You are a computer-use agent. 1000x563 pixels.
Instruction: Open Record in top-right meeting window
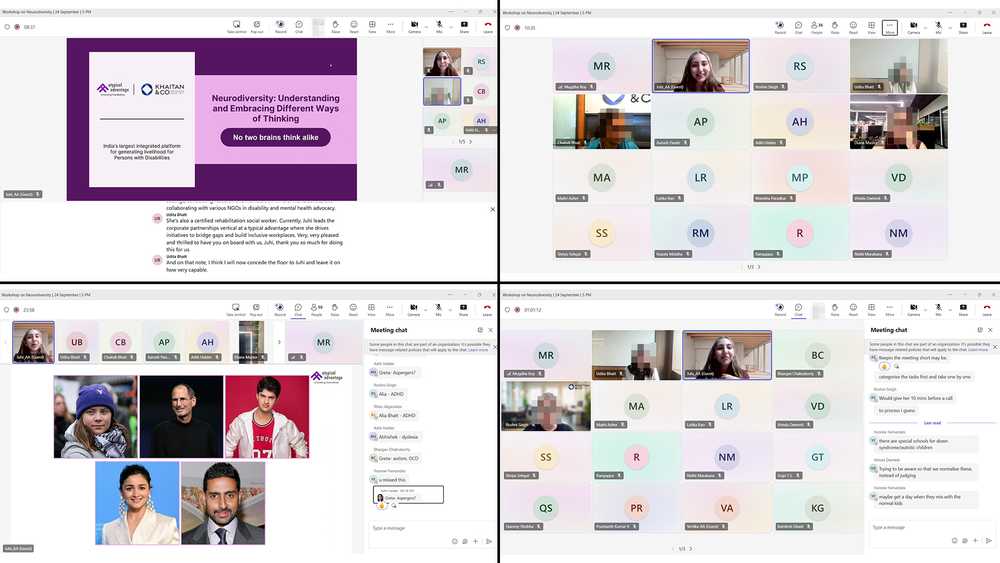pos(780,27)
